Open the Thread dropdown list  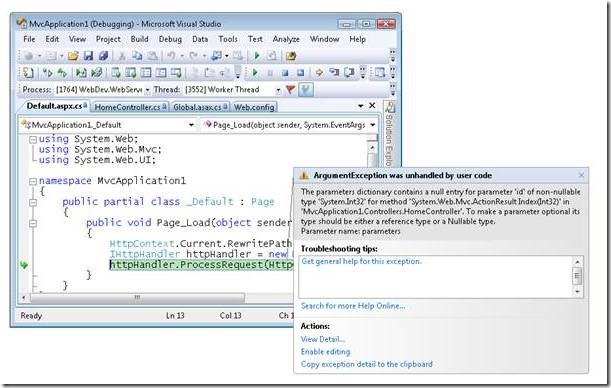pos(278,90)
